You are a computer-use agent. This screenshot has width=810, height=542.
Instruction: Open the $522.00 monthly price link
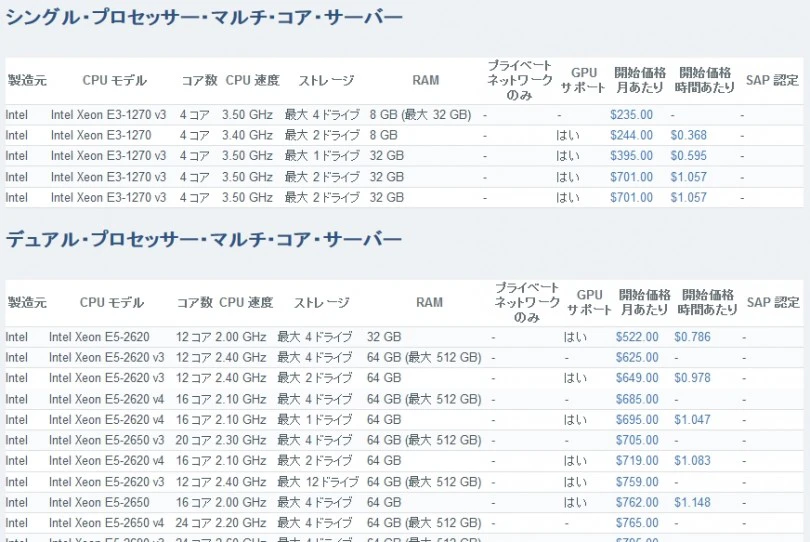pos(637,337)
